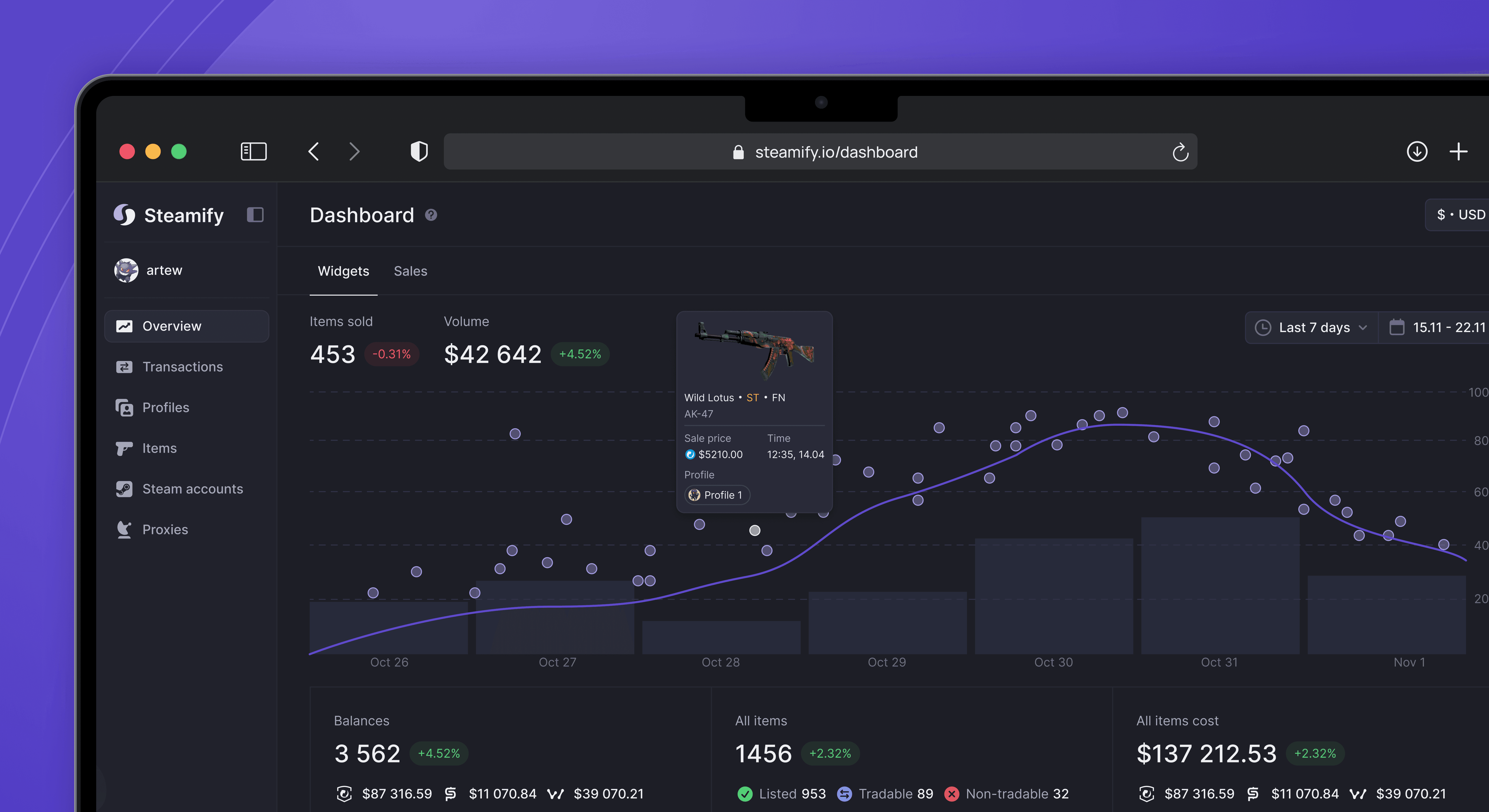Click the All items cost +2.32% badge
Image resolution: width=1489 pixels, height=812 pixels.
tap(1315, 754)
